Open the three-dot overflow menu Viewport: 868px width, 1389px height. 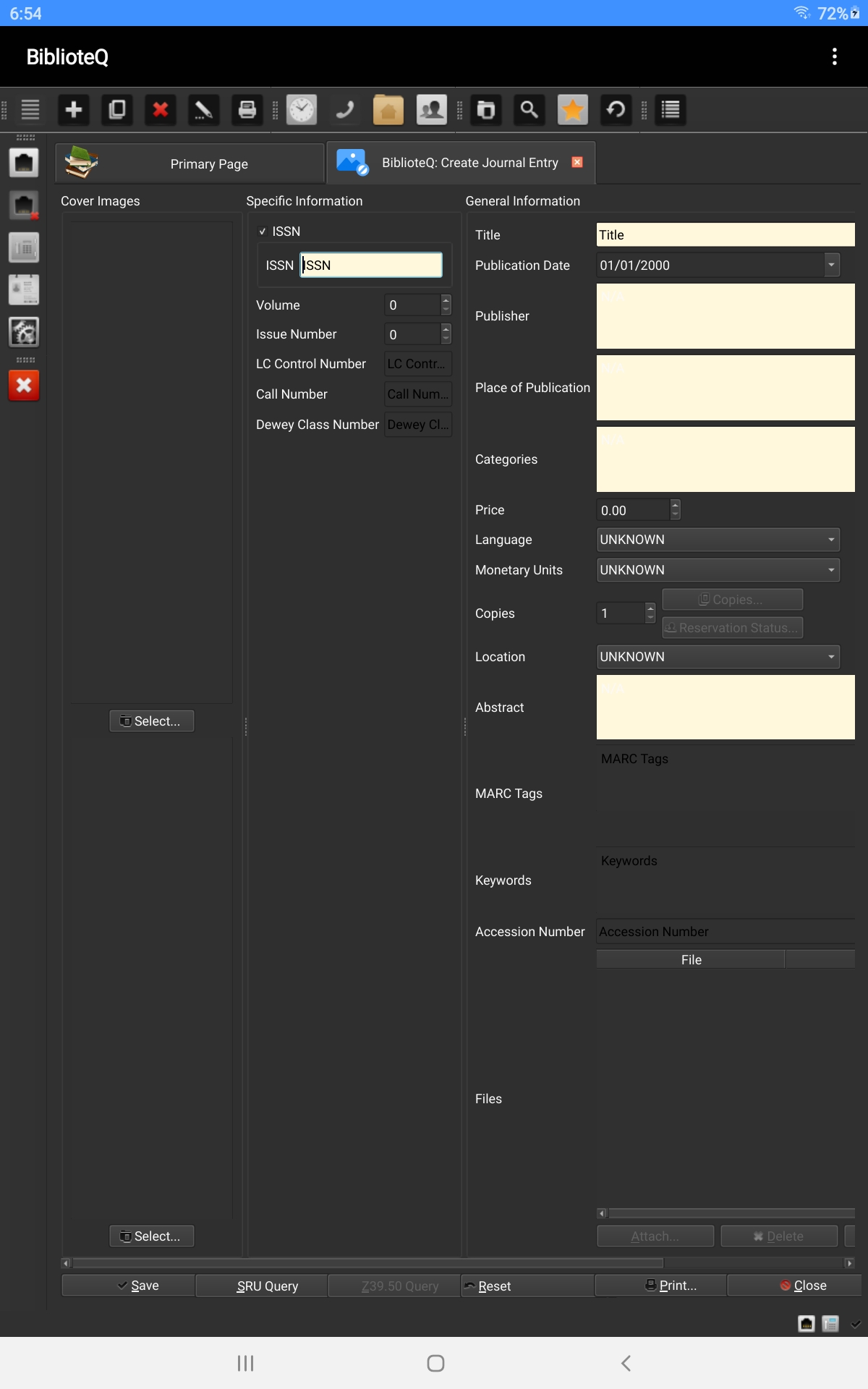pyautogui.click(x=835, y=56)
